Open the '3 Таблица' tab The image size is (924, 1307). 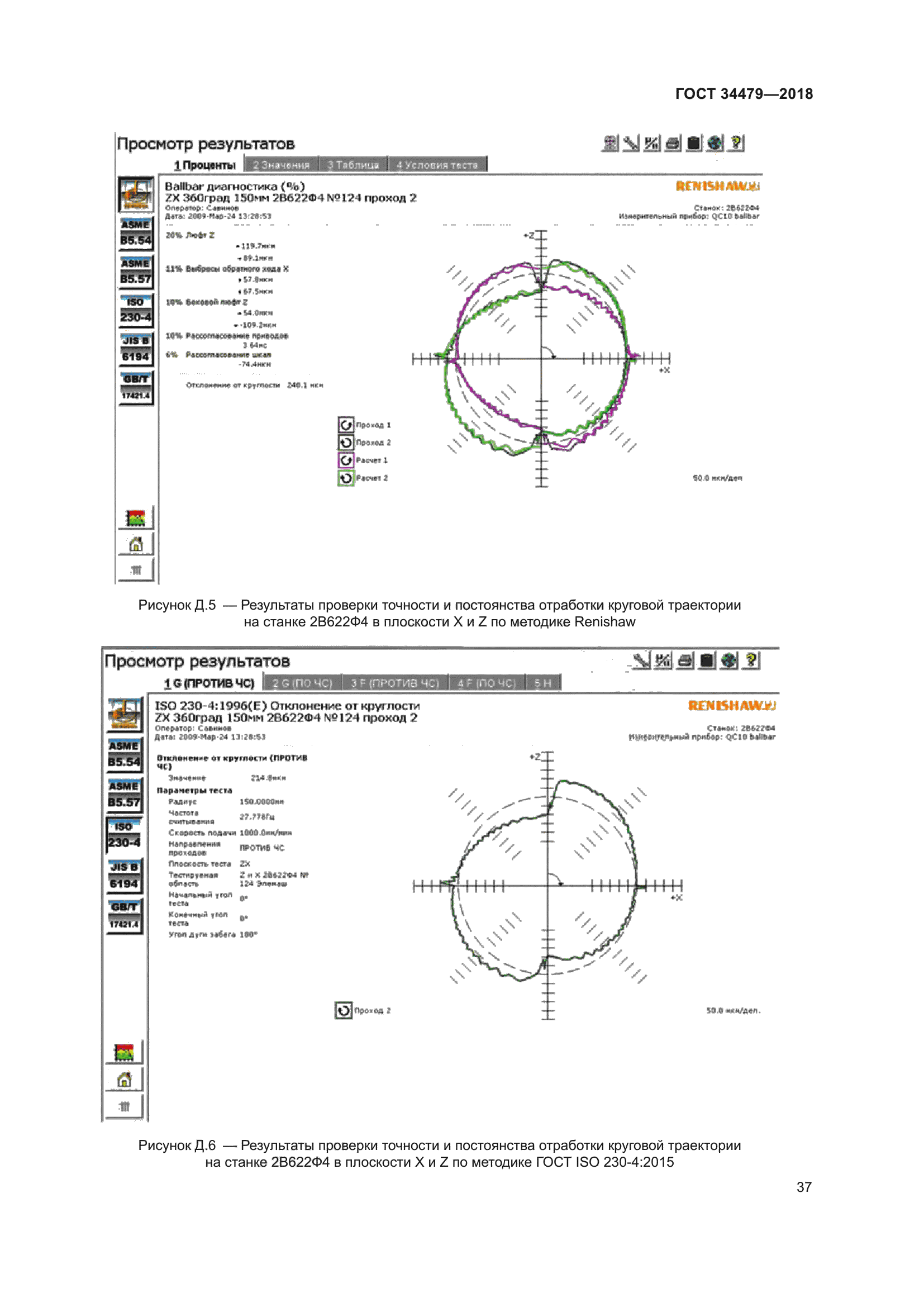pos(353,165)
